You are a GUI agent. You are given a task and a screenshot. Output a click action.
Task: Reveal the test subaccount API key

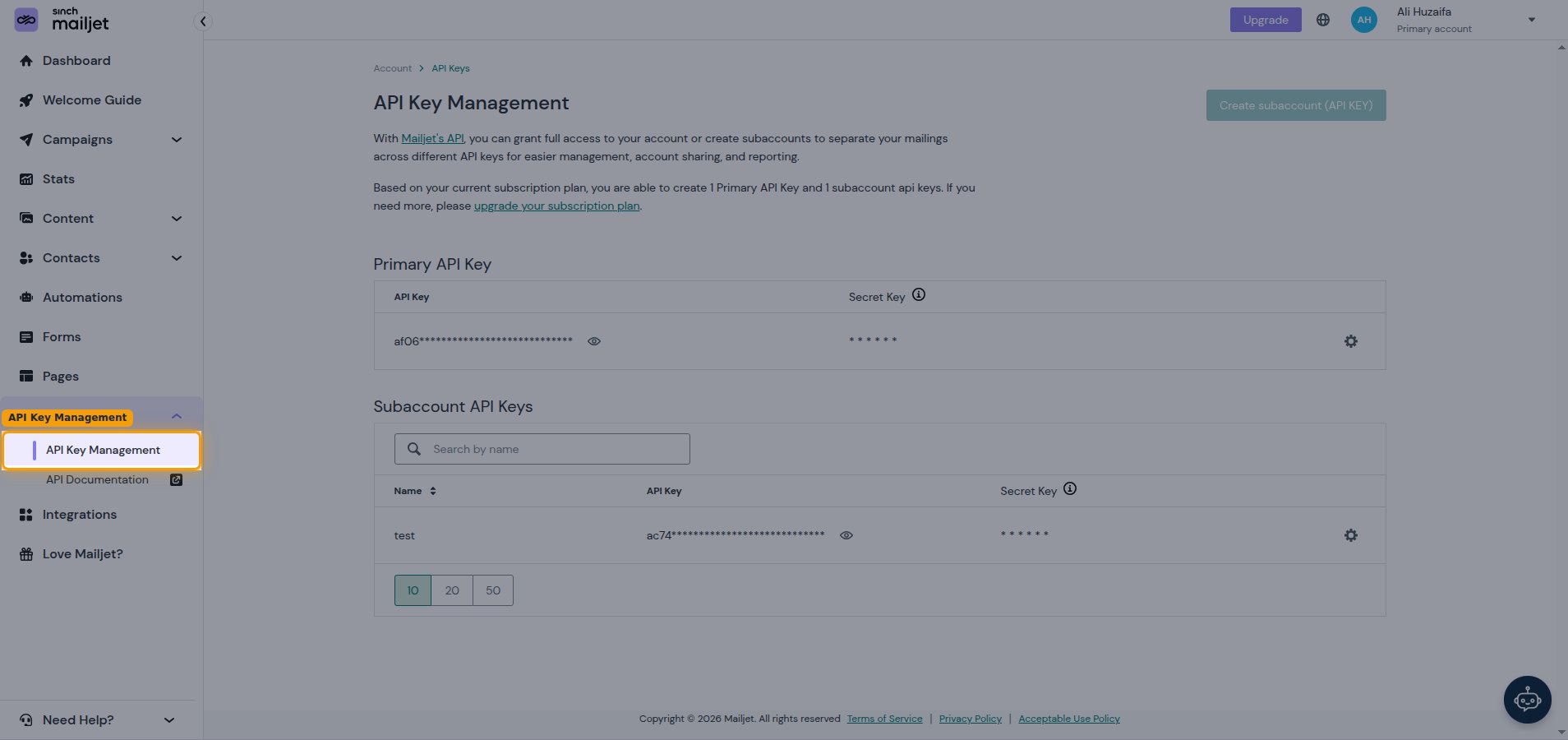(846, 535)
